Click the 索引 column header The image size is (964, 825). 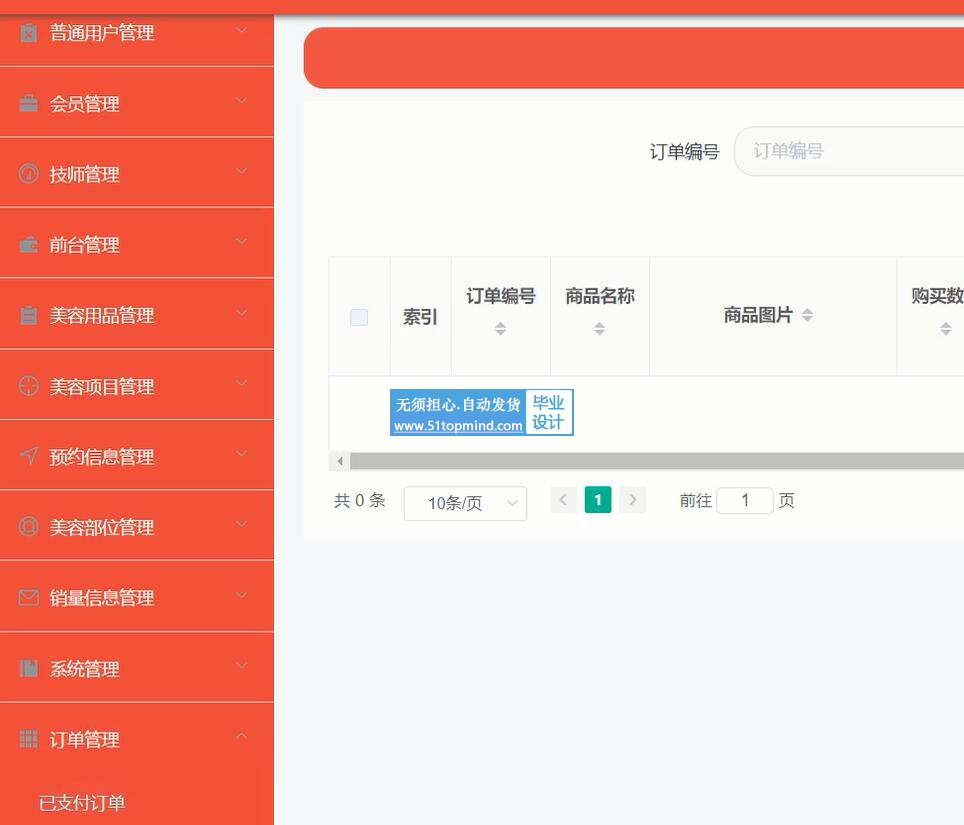pyautogui.click(x=421, y=317)
